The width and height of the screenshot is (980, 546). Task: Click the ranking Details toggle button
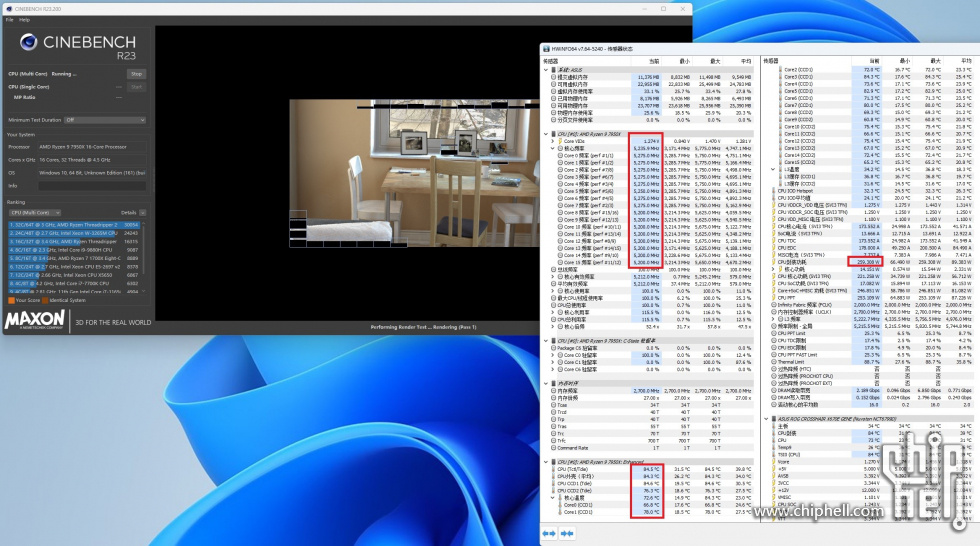pos(142,212)
